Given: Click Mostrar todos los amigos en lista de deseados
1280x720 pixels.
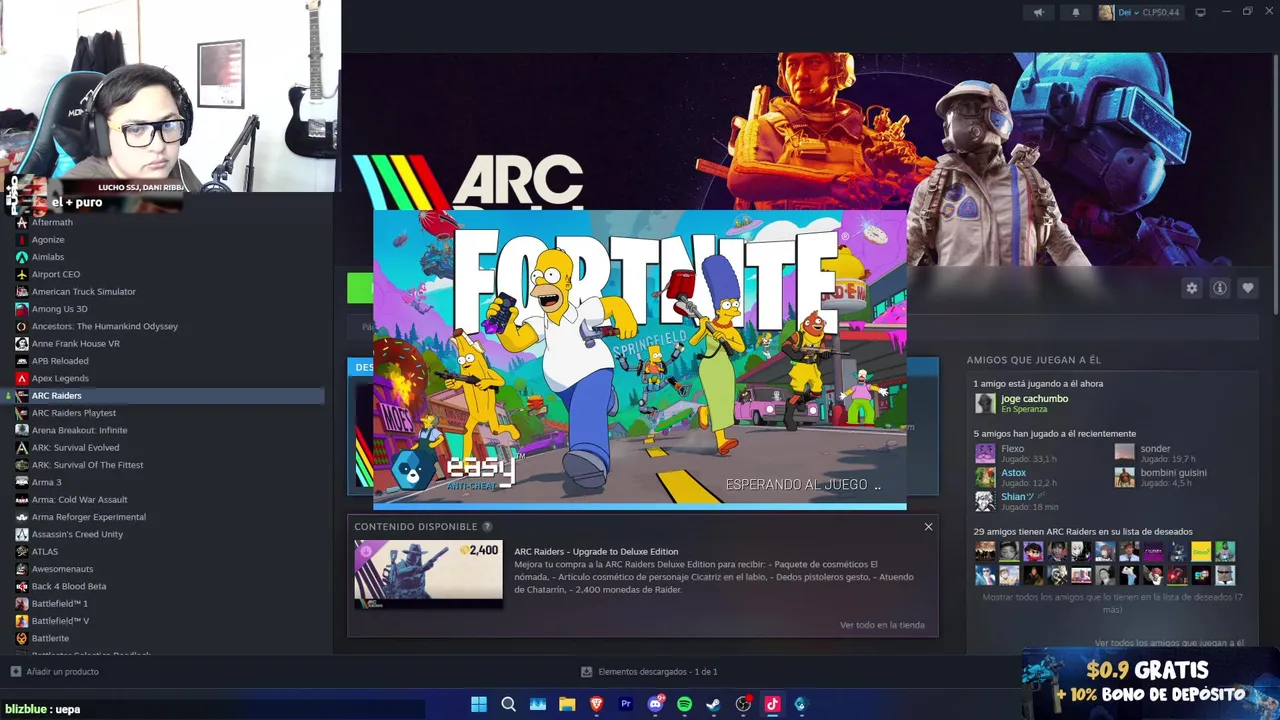Looking at the screenshot, I should click(1112, 603).
